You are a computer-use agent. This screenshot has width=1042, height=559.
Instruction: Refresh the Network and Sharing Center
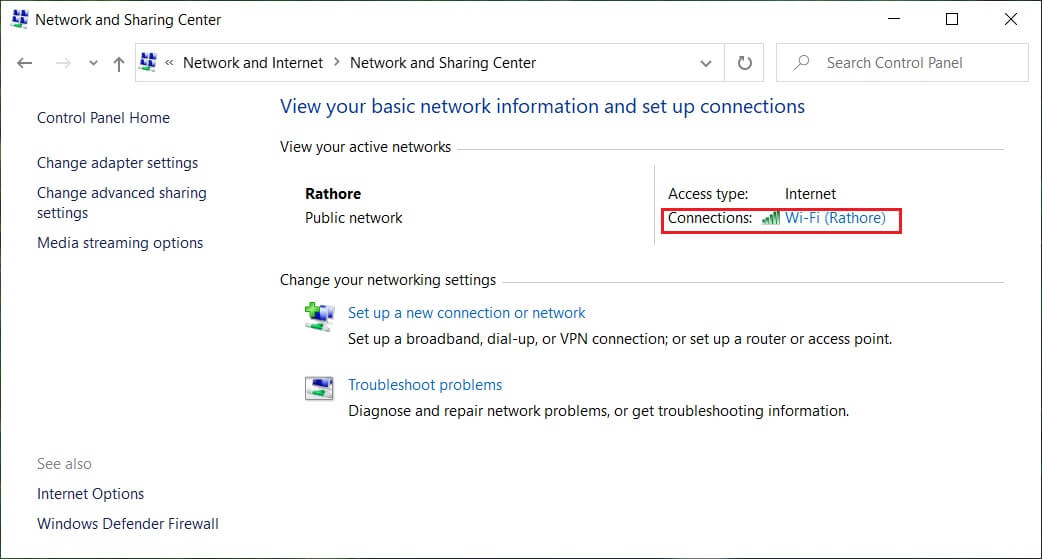coord(744,63)
